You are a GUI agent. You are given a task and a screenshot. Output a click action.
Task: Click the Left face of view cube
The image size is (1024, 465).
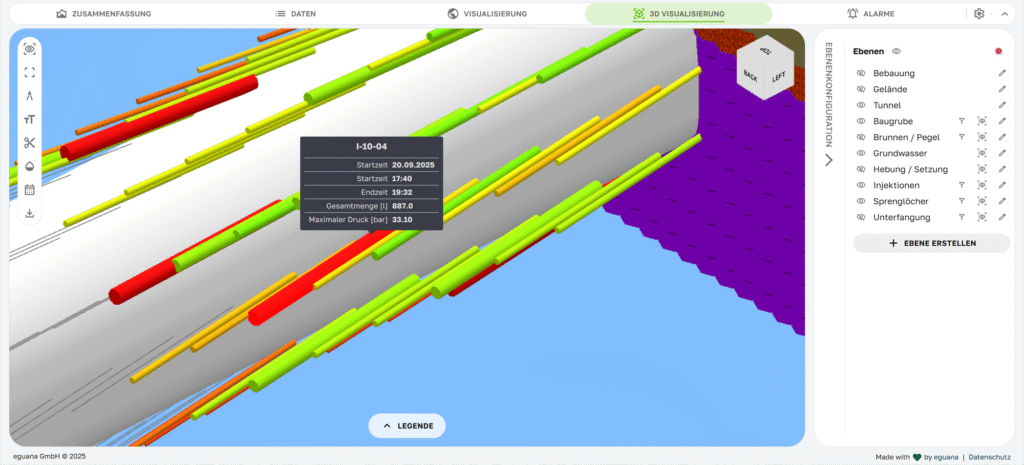(778, 77)
